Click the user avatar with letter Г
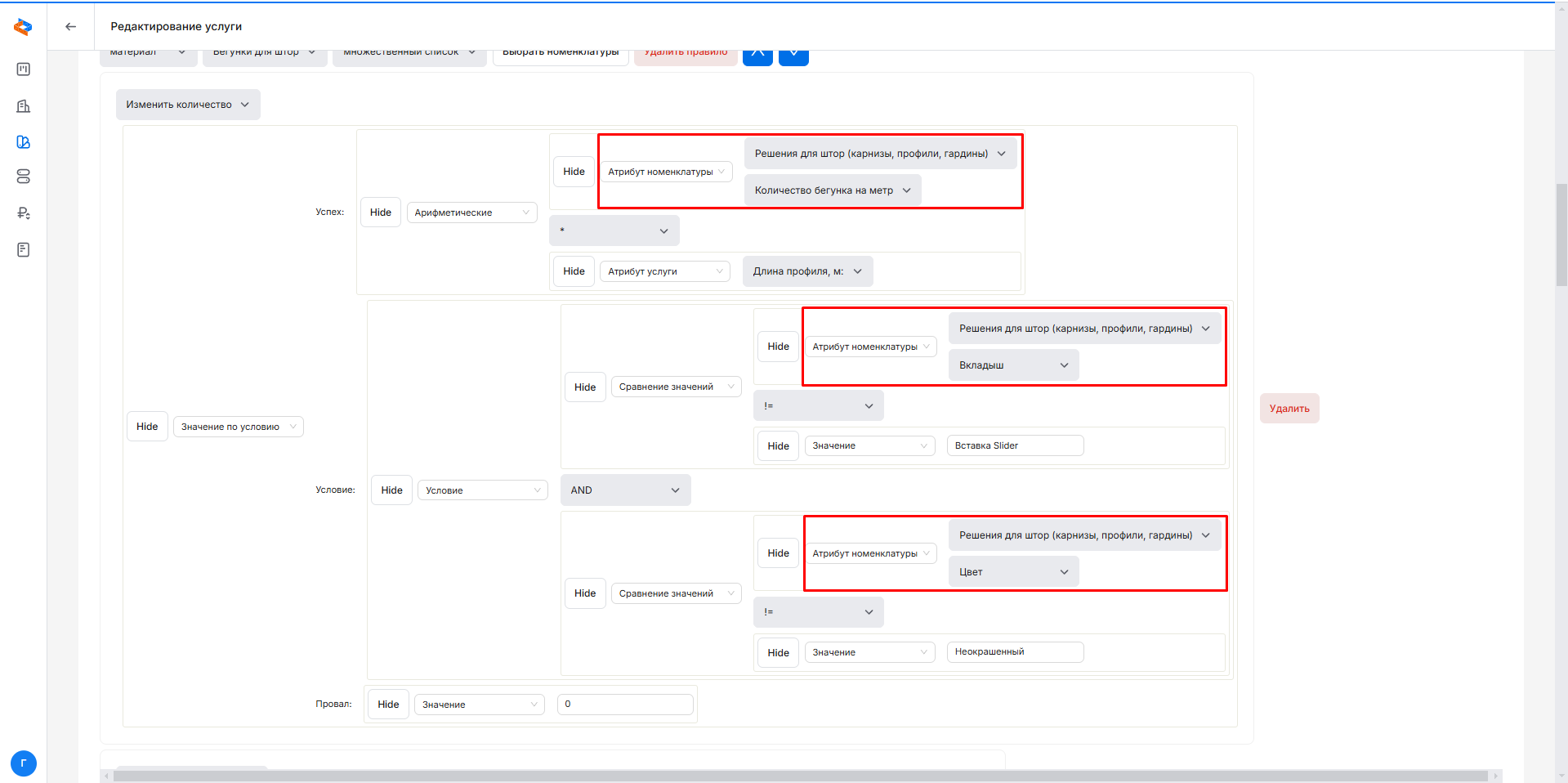 pos(23,763)
